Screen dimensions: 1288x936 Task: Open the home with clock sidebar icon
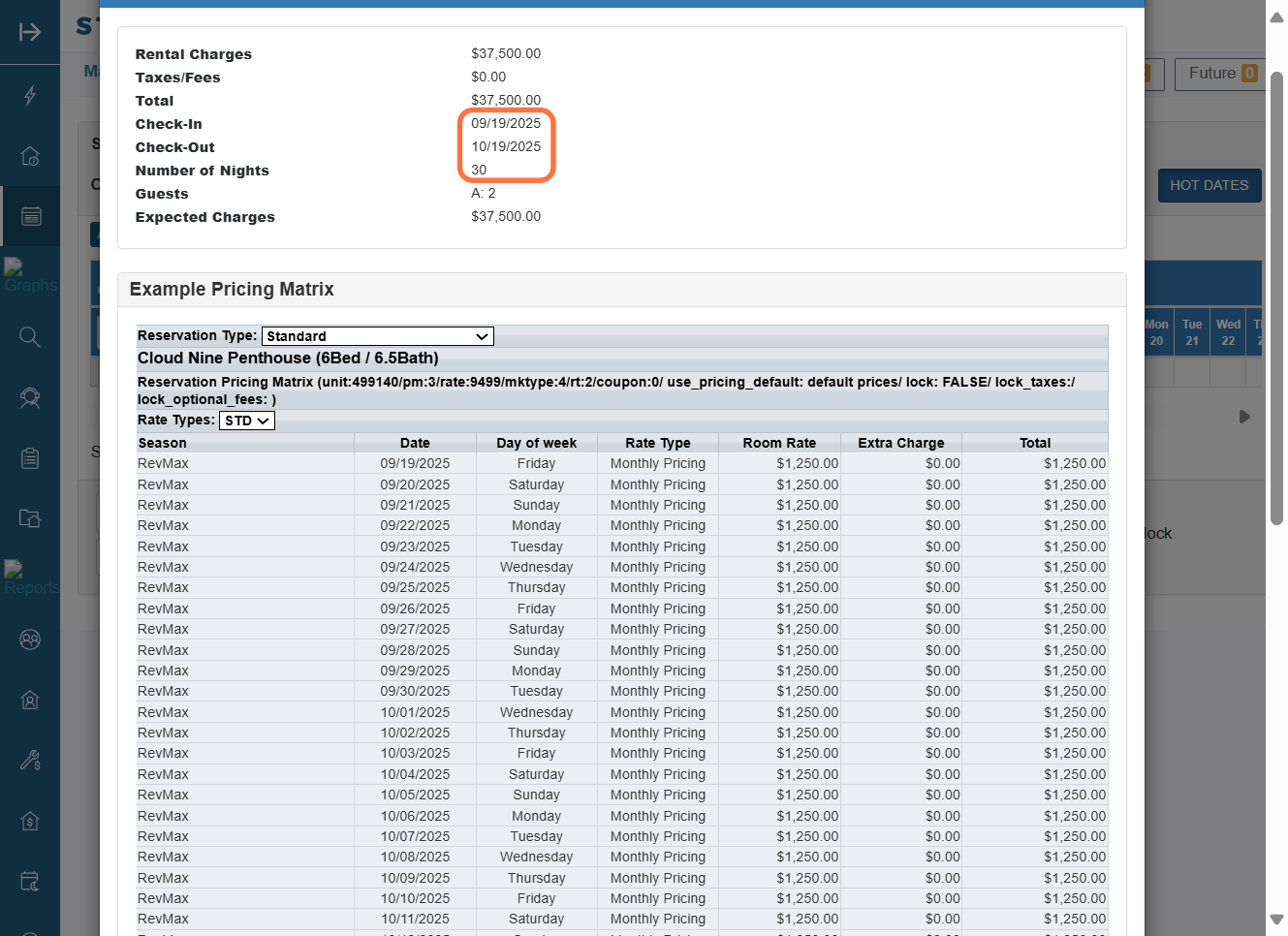pyautogui.click(x=30, y=155)
